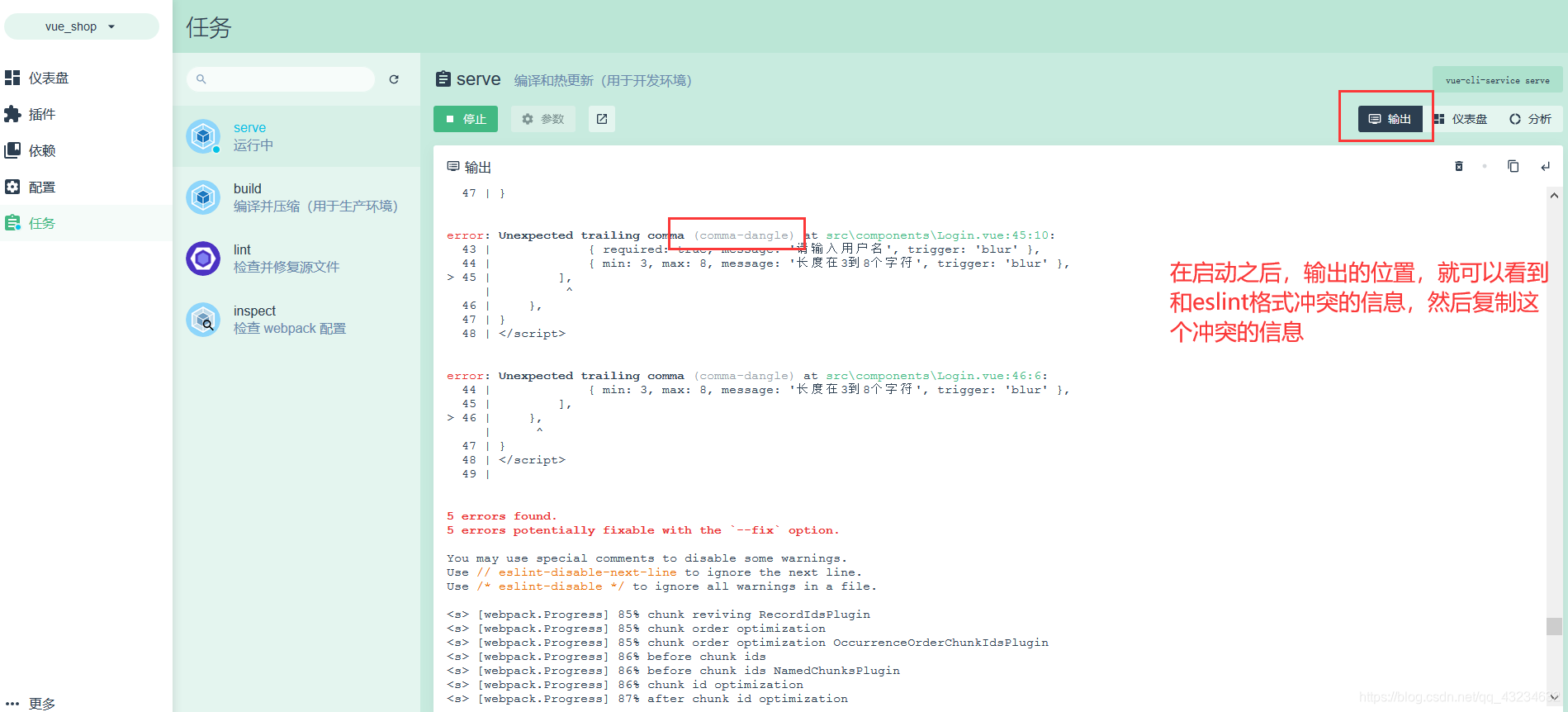Viewport: 1568px width, 712px height.
Task: Click the 输出 panel header icon
Action: pos(453,166)
